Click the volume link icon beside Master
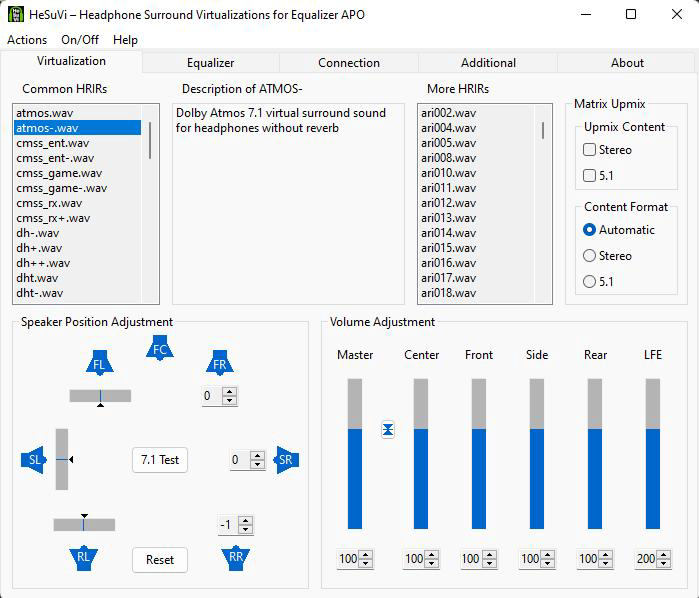The width and height of the screenshot is (699, 598). coord(388,430)
